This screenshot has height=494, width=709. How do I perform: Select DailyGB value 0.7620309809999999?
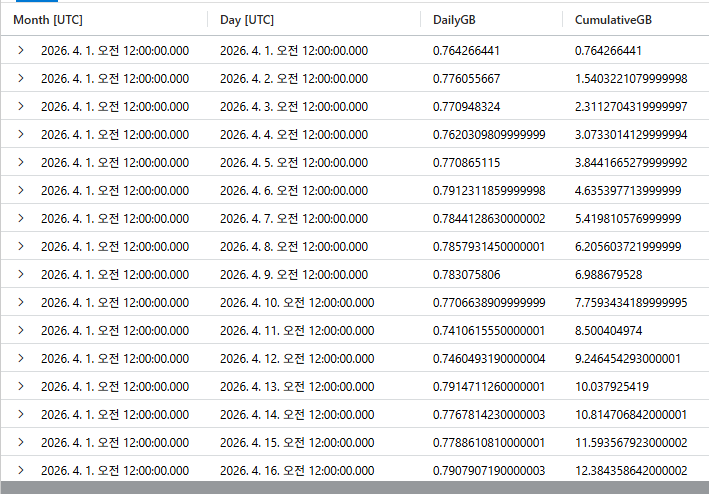[489, 135]
